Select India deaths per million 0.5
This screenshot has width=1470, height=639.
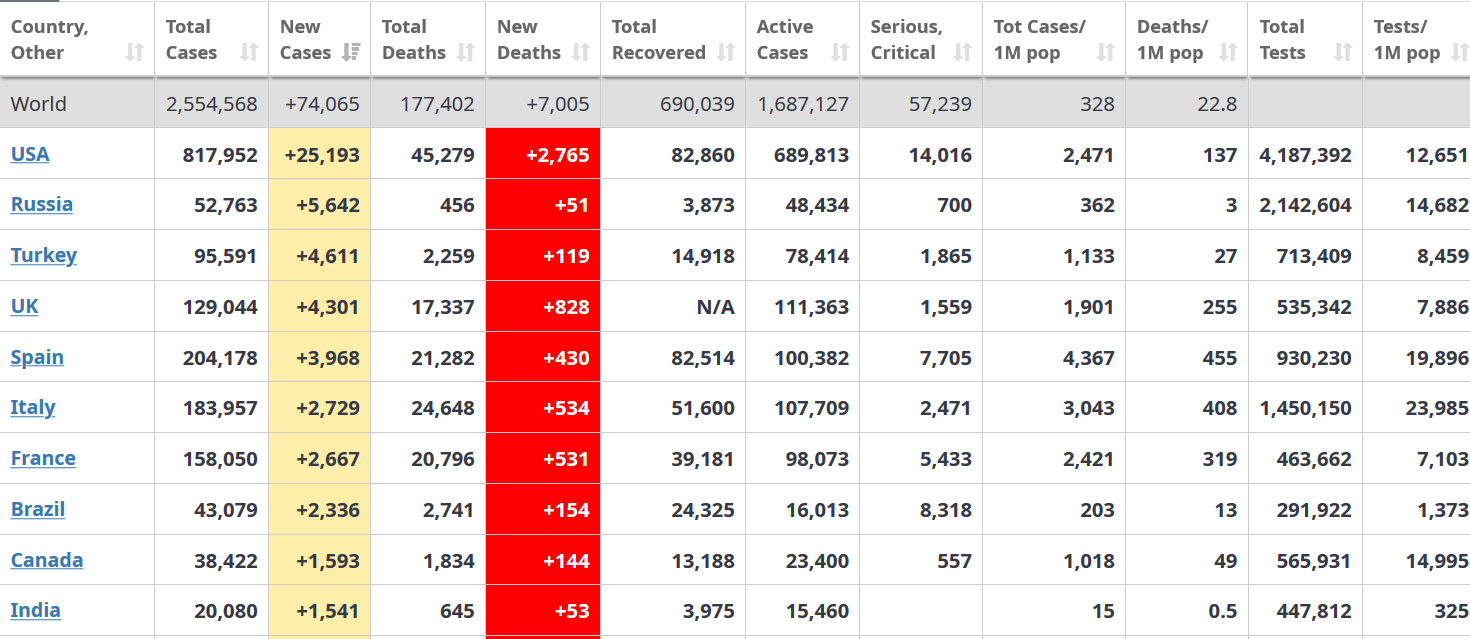pos(1223,611)
